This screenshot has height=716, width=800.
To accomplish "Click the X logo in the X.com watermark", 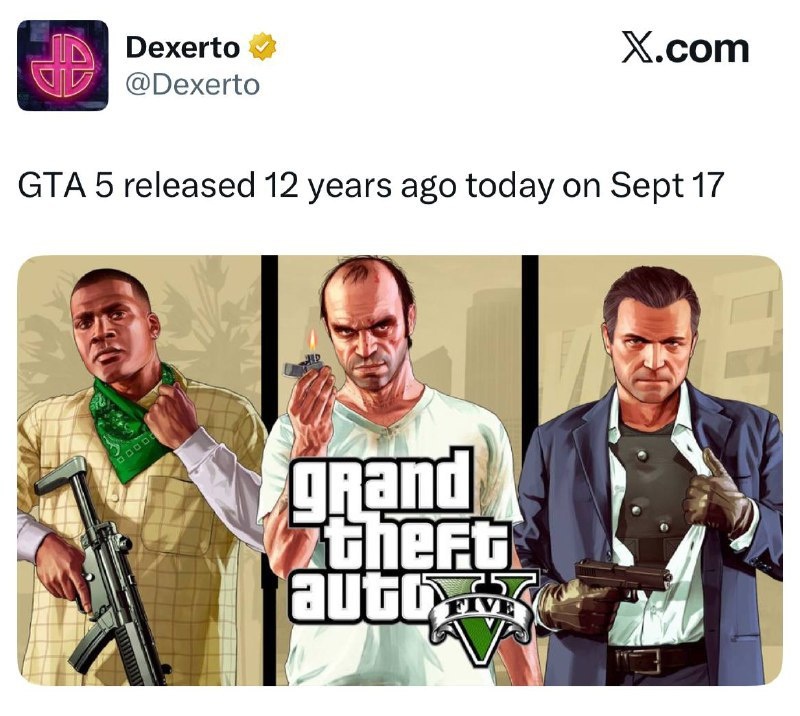I will 637,48.
